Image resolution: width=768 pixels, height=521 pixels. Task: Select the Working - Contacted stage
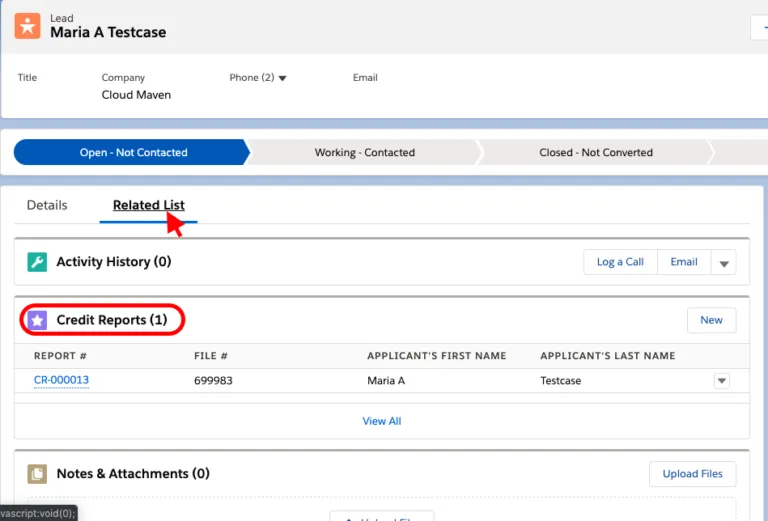[364, 152]
